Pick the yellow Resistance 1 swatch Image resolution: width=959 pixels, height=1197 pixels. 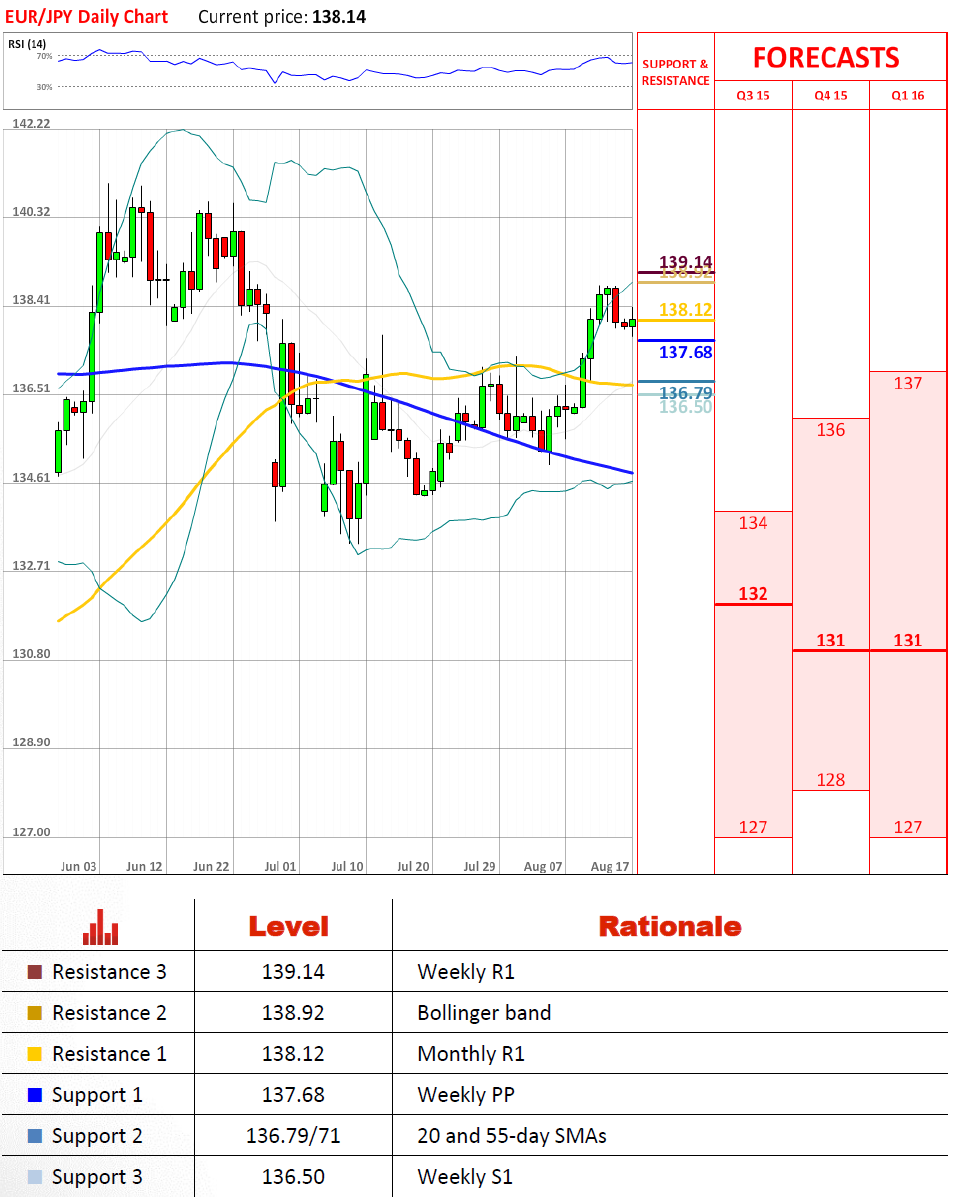pos(35,1054)
